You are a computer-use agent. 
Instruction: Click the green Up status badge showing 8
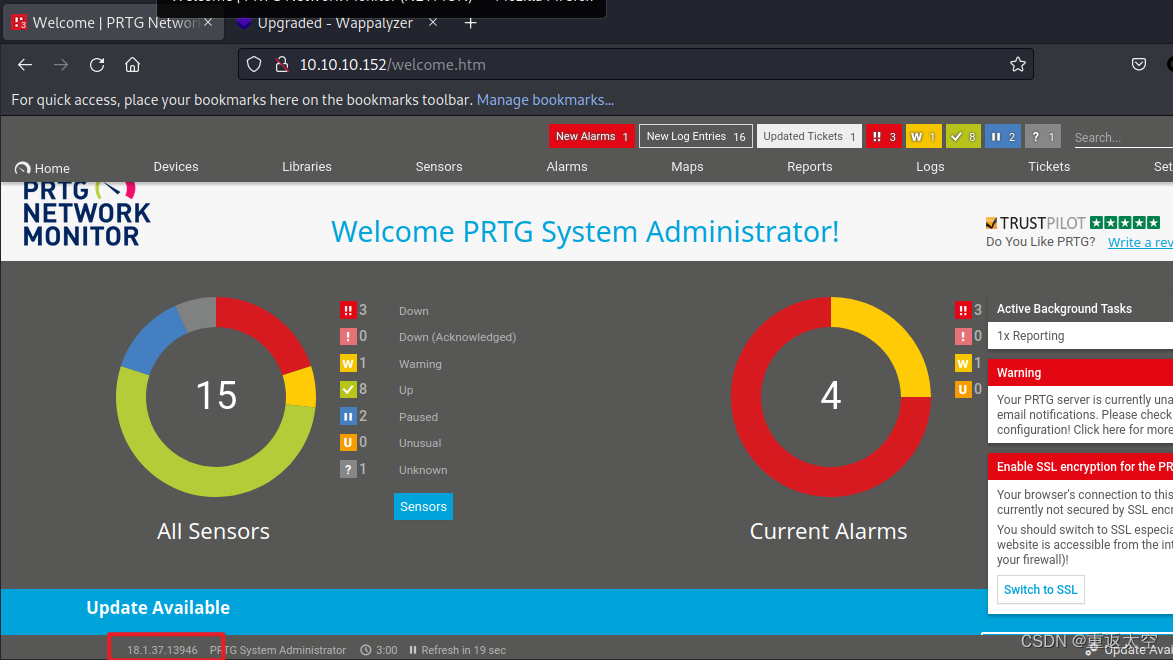pyautogui.click(x=963, y=136)
